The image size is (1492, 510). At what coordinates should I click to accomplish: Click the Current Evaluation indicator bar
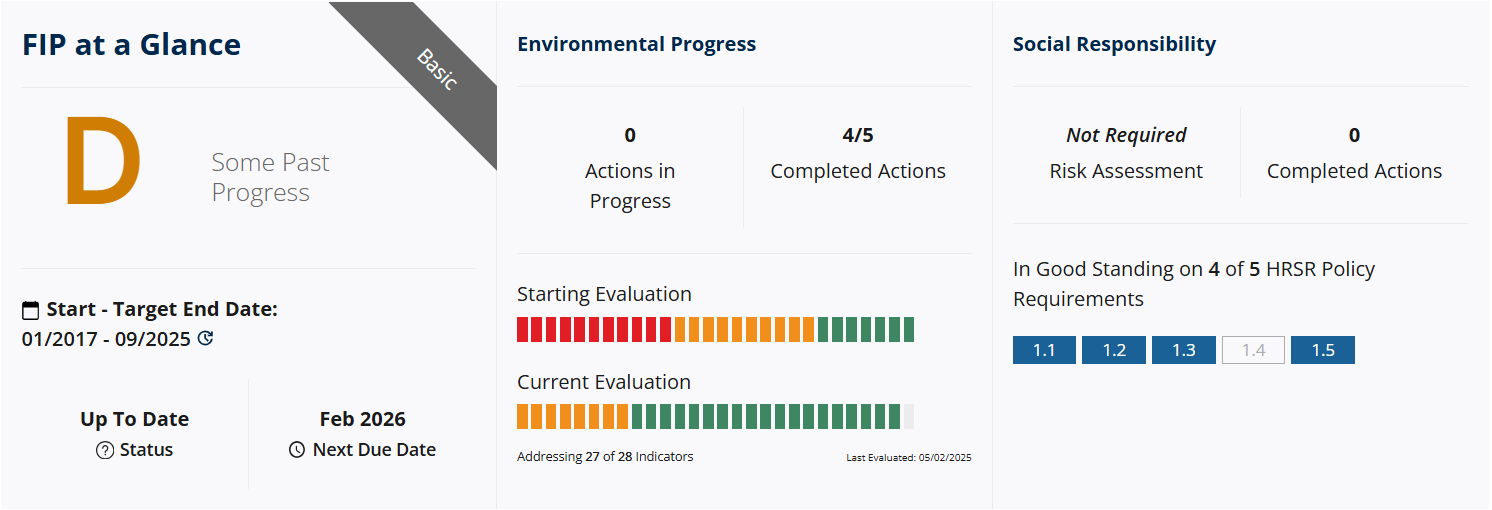click(x=715, y=417)
